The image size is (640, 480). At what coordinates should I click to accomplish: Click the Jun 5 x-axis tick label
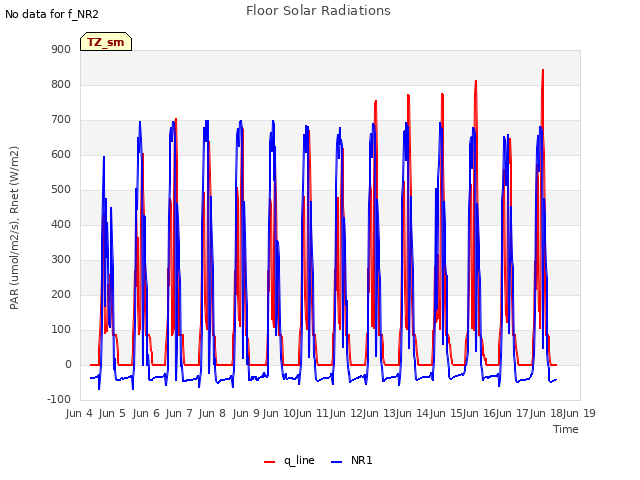112,413
